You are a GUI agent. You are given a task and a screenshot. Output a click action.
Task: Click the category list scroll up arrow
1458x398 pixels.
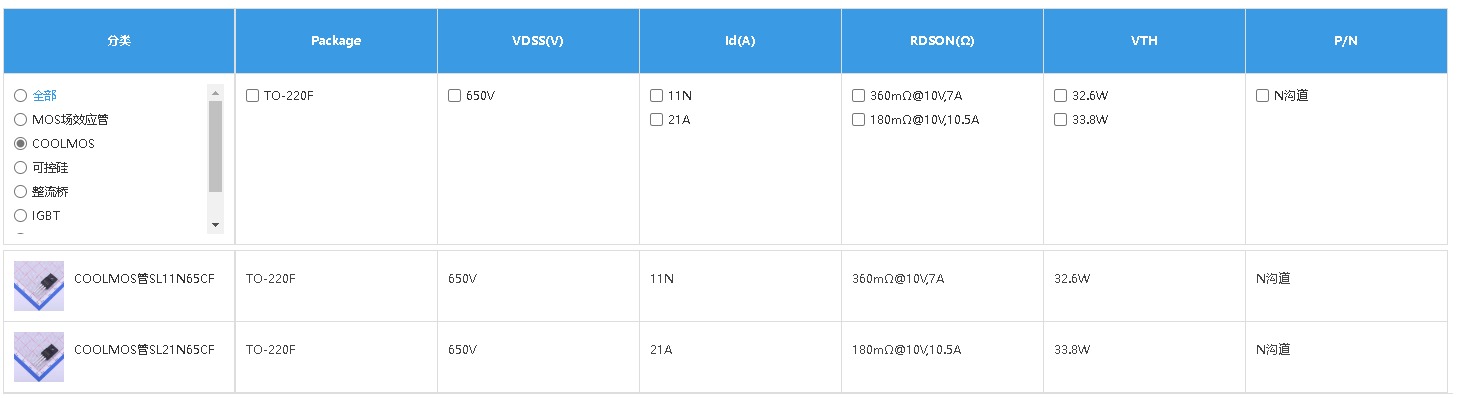[215, 92]
